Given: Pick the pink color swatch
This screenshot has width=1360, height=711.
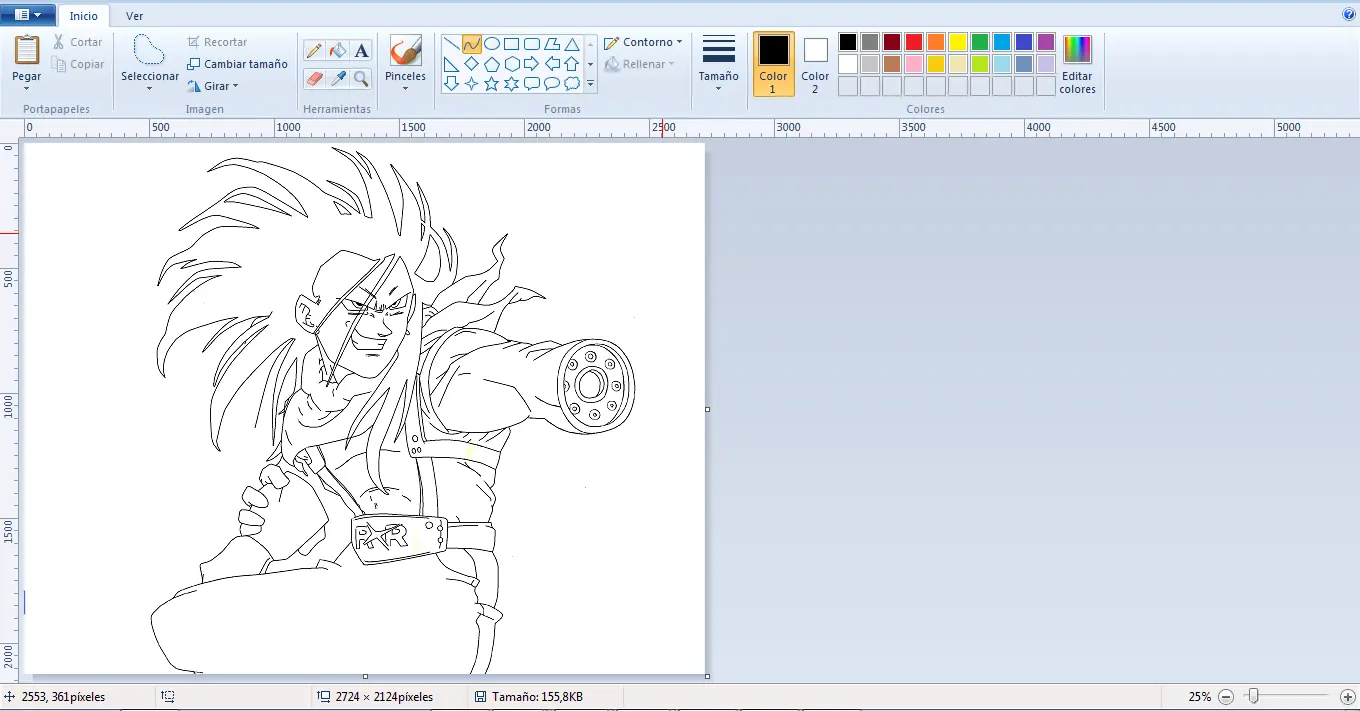Looking at the screenshot, I should coord(914,64).
